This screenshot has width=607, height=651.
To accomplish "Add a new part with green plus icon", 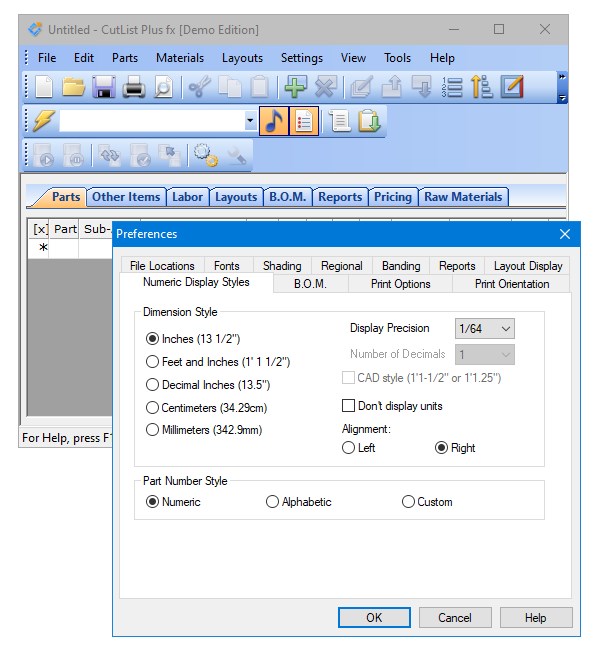I will coord(296,87).
